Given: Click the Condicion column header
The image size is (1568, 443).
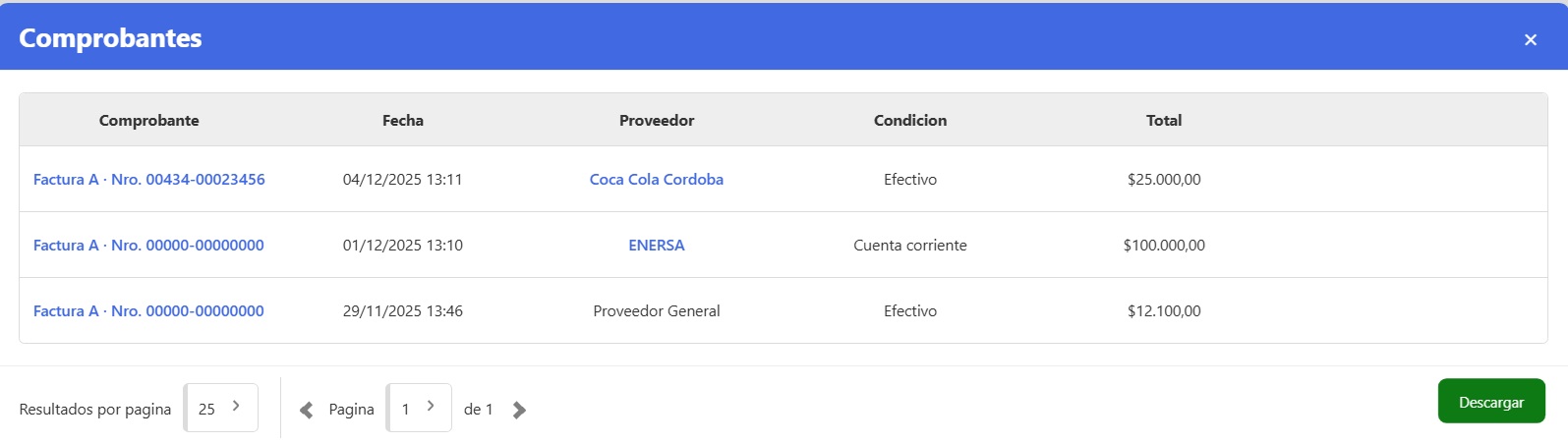Looking at the screenshot, I should click(x=909, y=121).
